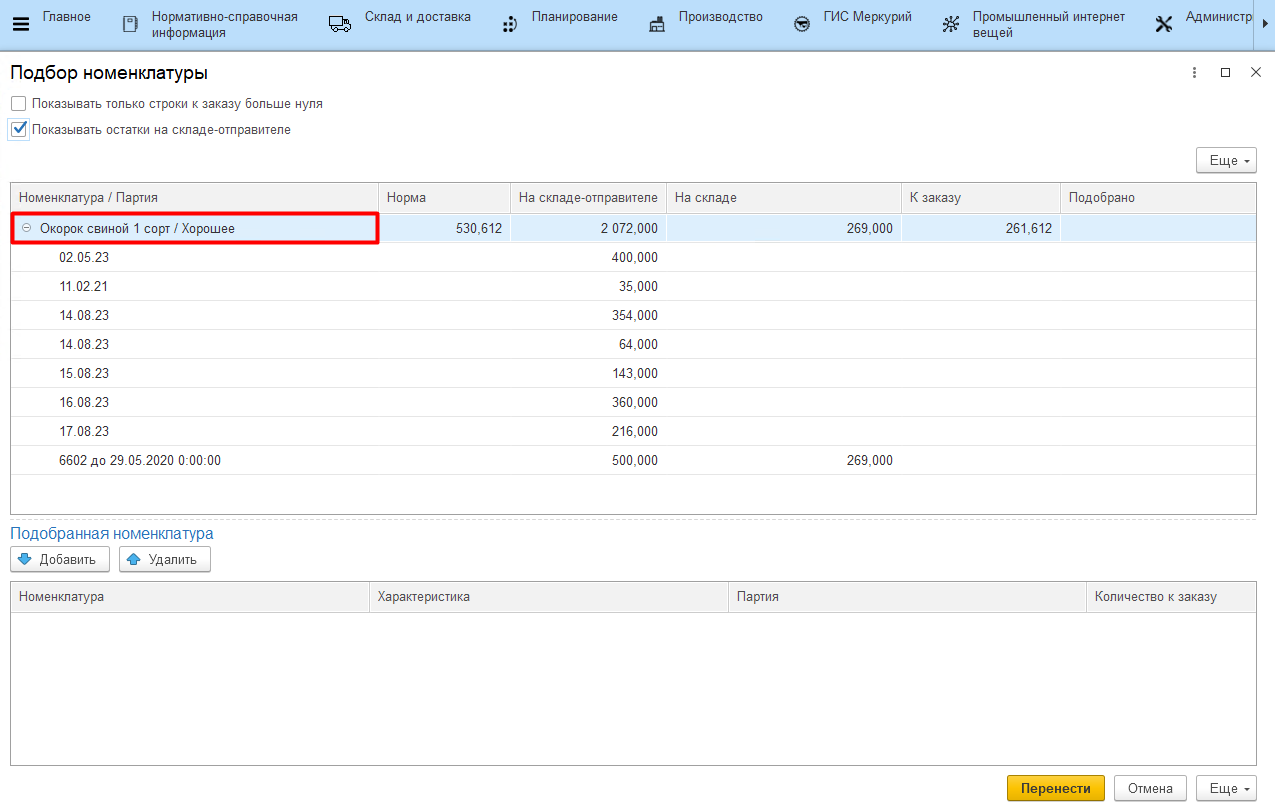Image resolution: width=1275 pixels, height=811 pixels.
Task: Select batch row '6602 до 29.05.2020 0:00:00'
Action: tap(140, 461)
